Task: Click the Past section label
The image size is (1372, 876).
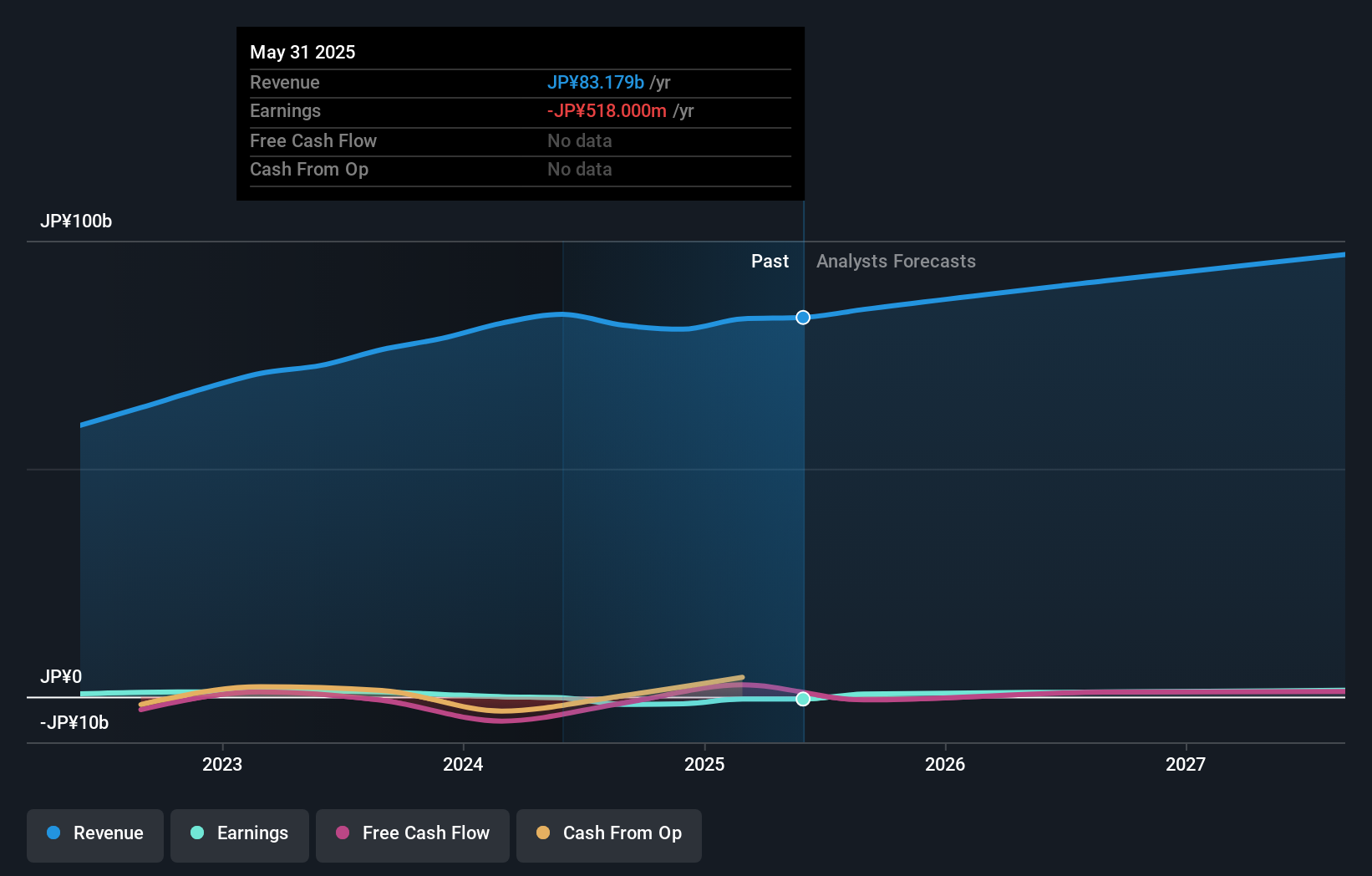Action: pyautogui.click(x=770, y=262)
